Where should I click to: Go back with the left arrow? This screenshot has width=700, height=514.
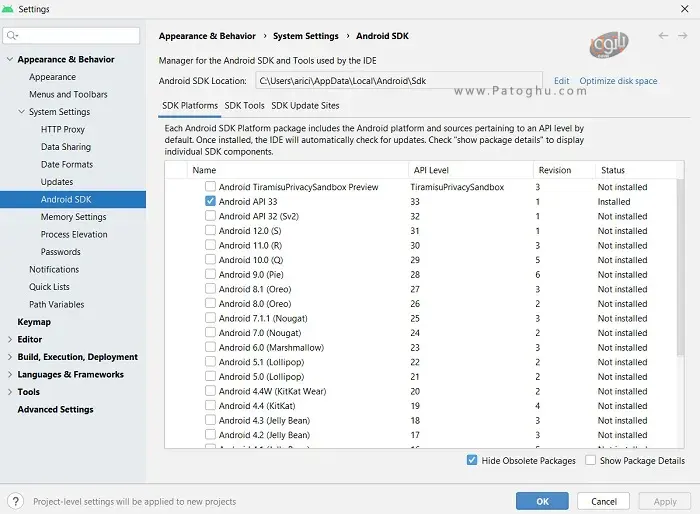[x=663, y=36]
